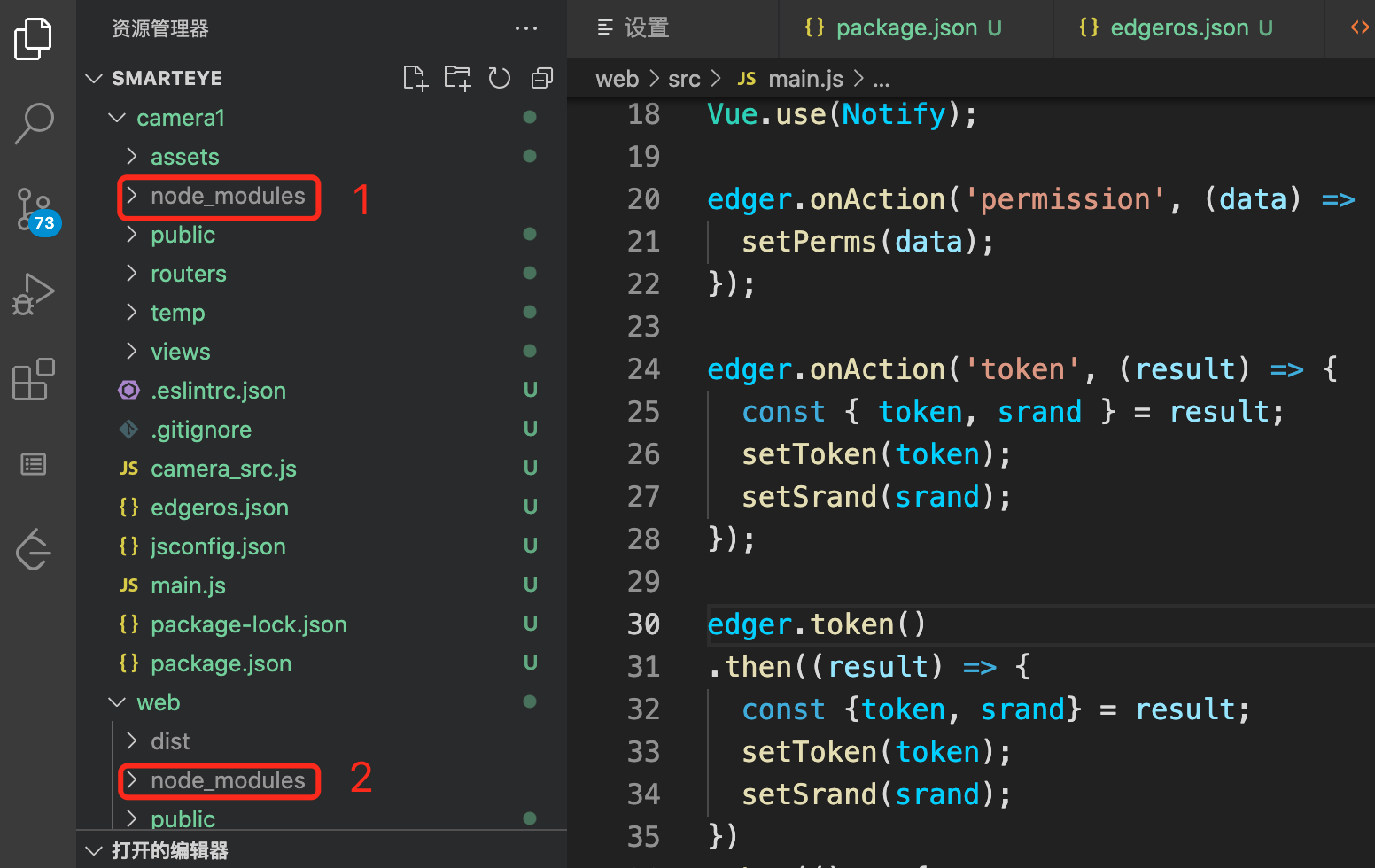Image resolution: width=1375 pixels, height=868 pixels.
Task: Click the settings tab list icon
Action: (605, 27)
